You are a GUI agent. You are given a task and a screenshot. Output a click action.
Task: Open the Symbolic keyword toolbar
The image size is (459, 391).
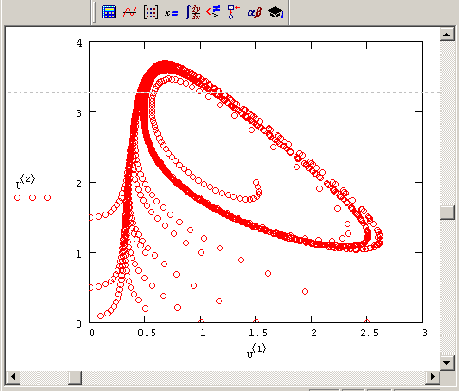[276, 12]
